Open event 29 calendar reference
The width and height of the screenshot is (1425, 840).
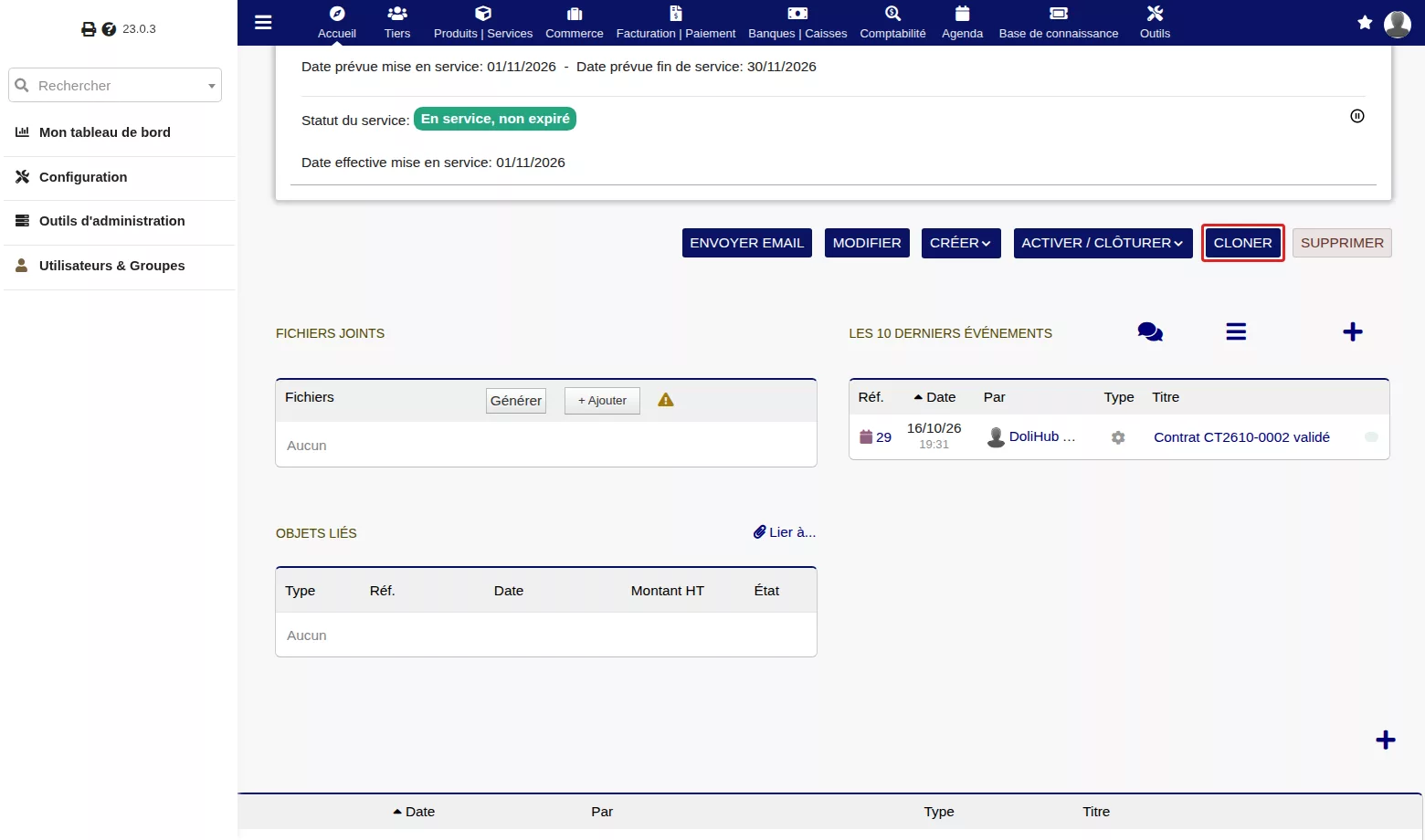(x=875, y=437)
